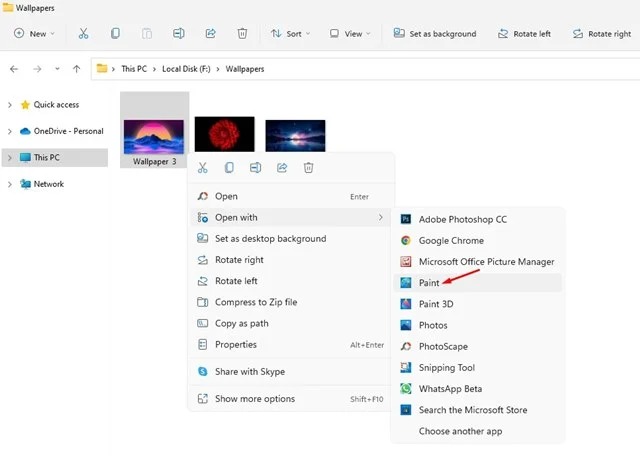Select Adobe Photoshop CC in the submenu
The height and width of the screenshot is (456, 640).
(462, 219)
